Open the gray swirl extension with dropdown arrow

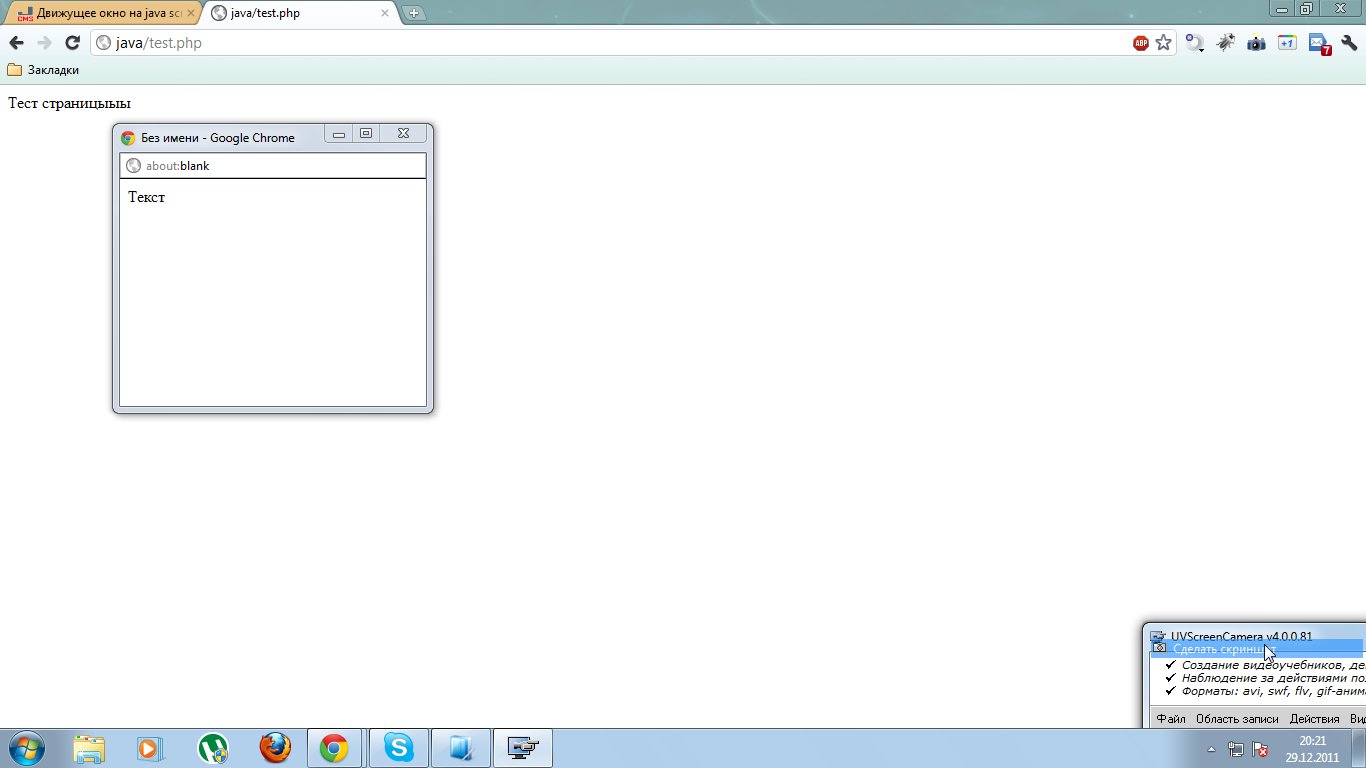(1195, 43)
